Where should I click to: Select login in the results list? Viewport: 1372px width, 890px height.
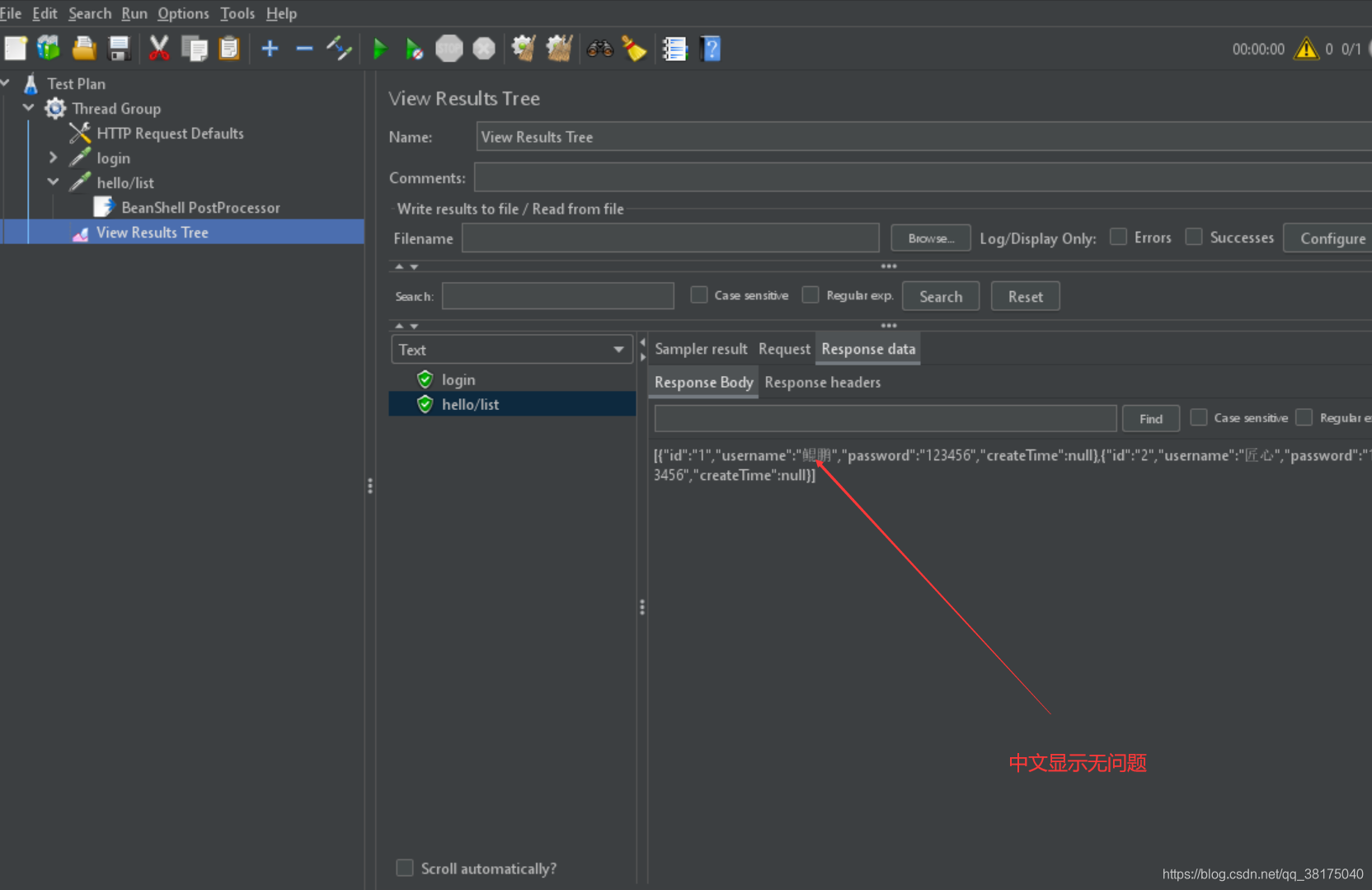pyautogui.click(x=458, y=379)
